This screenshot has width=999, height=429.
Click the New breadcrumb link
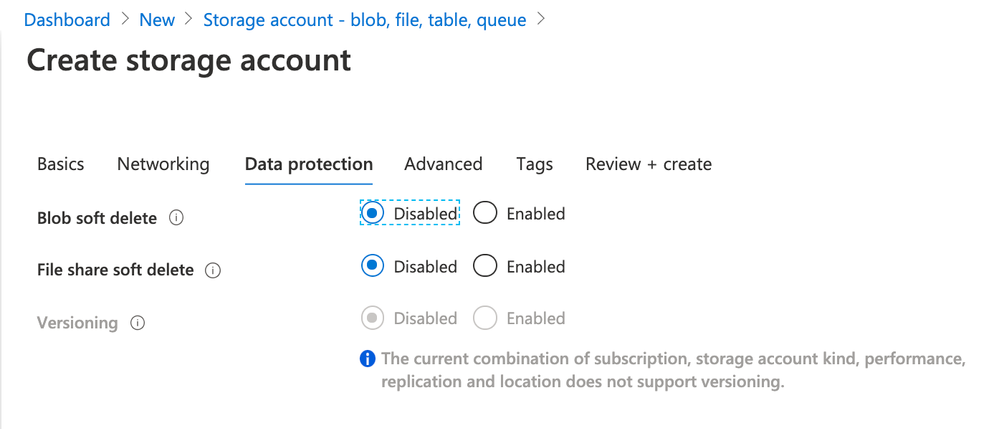157,20
